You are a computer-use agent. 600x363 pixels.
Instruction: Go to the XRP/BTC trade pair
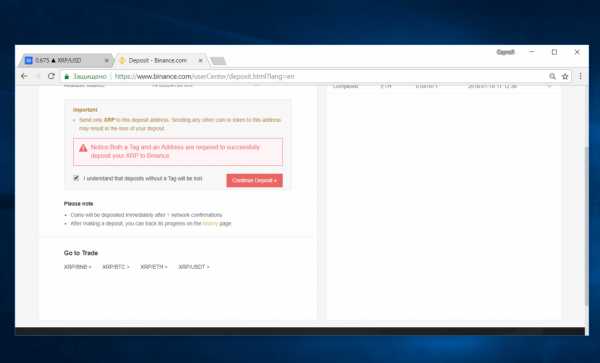click(x=116, y=267)
